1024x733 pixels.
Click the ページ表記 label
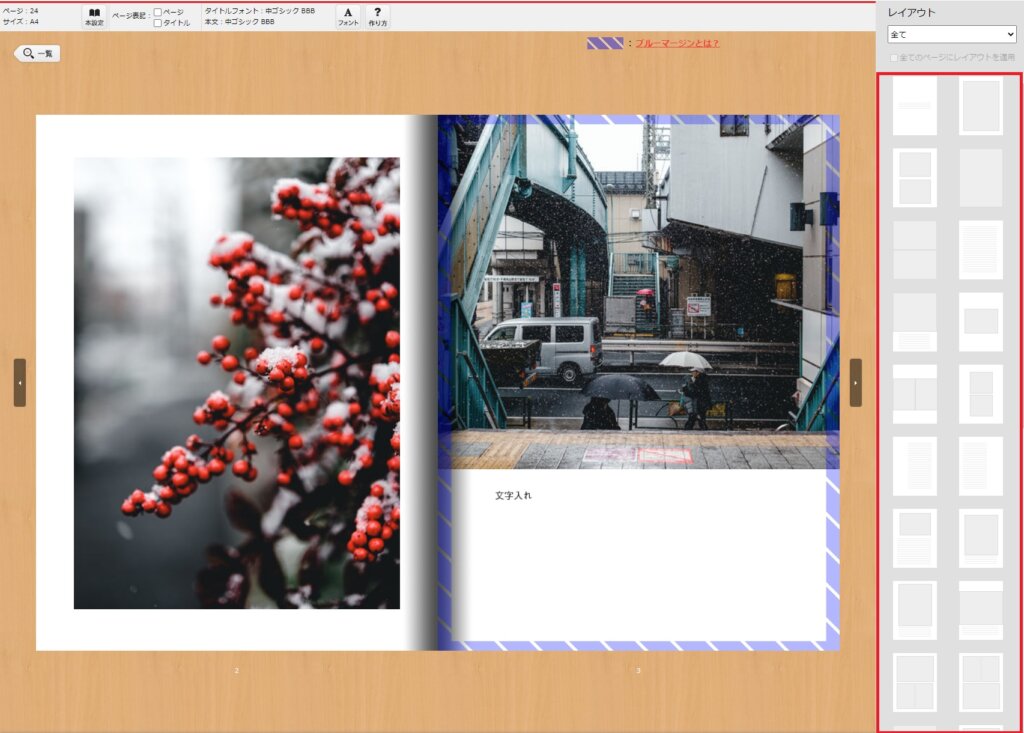[x=129, y=16]
